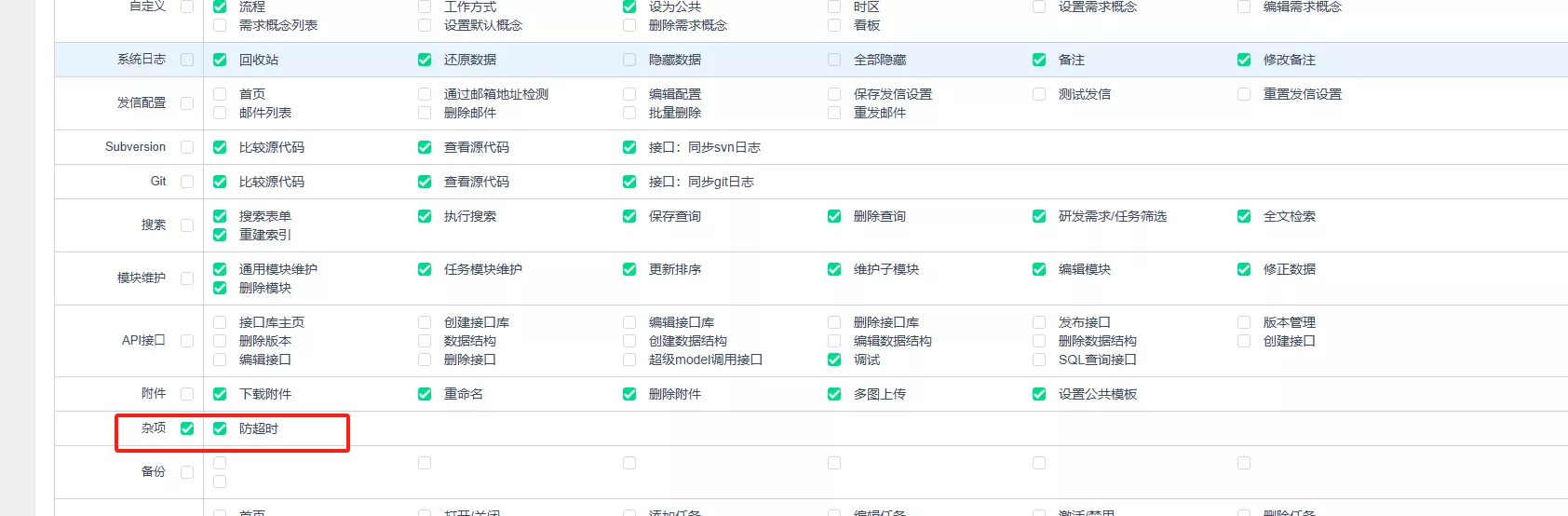The height and width of the screenshot is (516, 1568).
Task: Uncheck the 下载附件 checkbox
Action: pyautogui.click(x=220, y=394)
